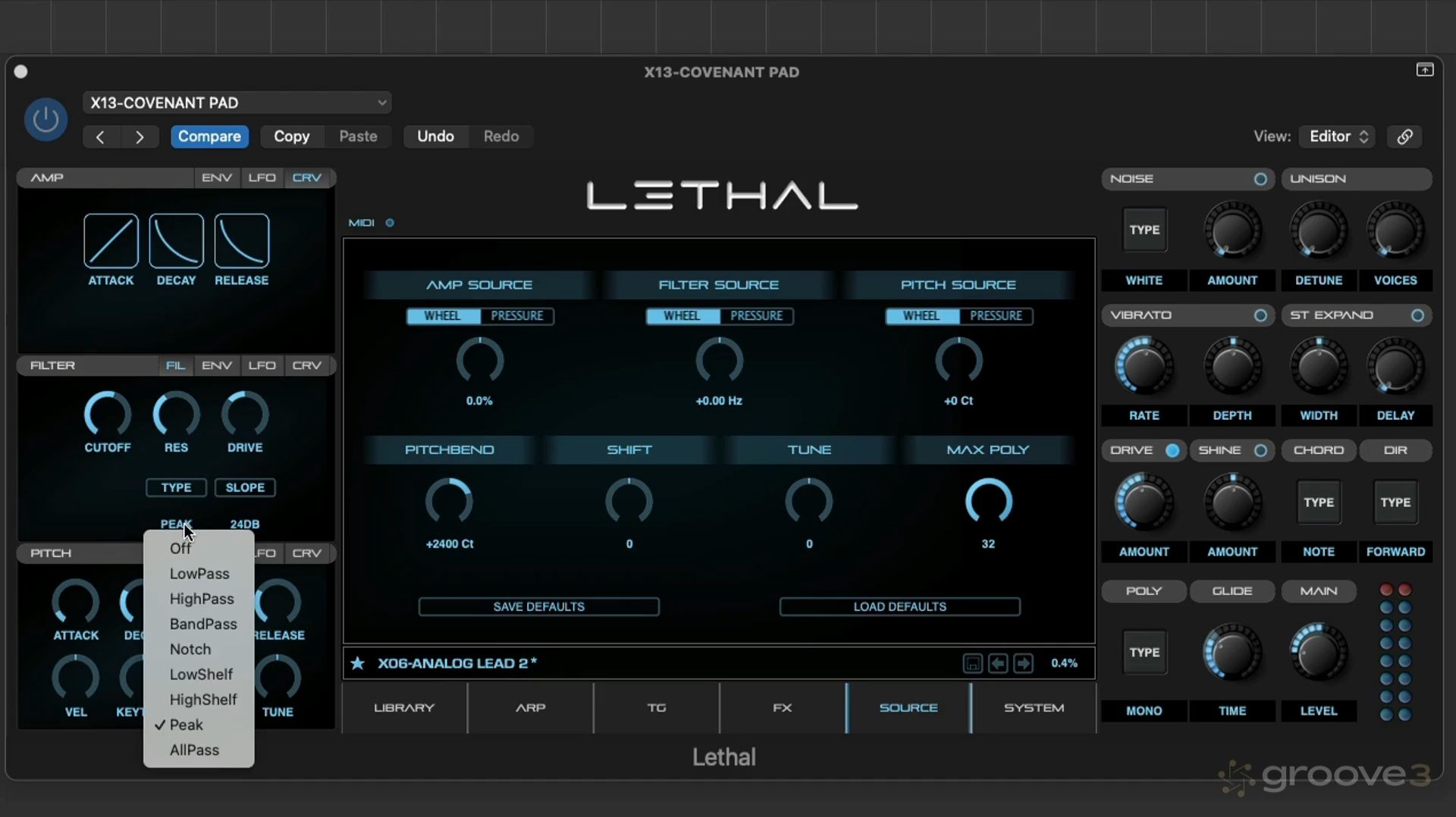The height and width of the screenshot is (817, 1456).
Task: Switch to the FX tab
Action: (x=783, y=708)
